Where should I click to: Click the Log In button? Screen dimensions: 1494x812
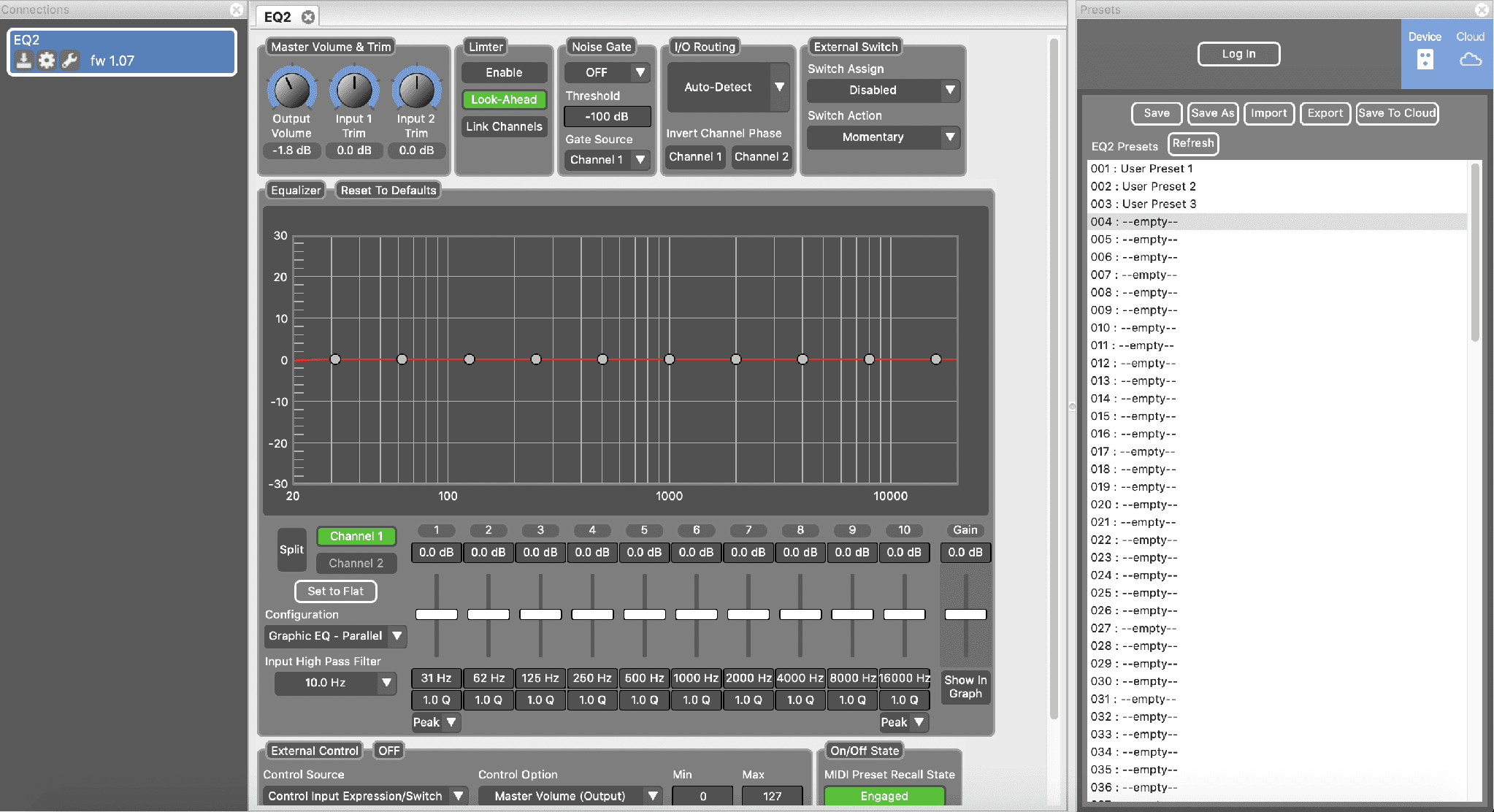pyautogui.click(x=1238, y=54)
